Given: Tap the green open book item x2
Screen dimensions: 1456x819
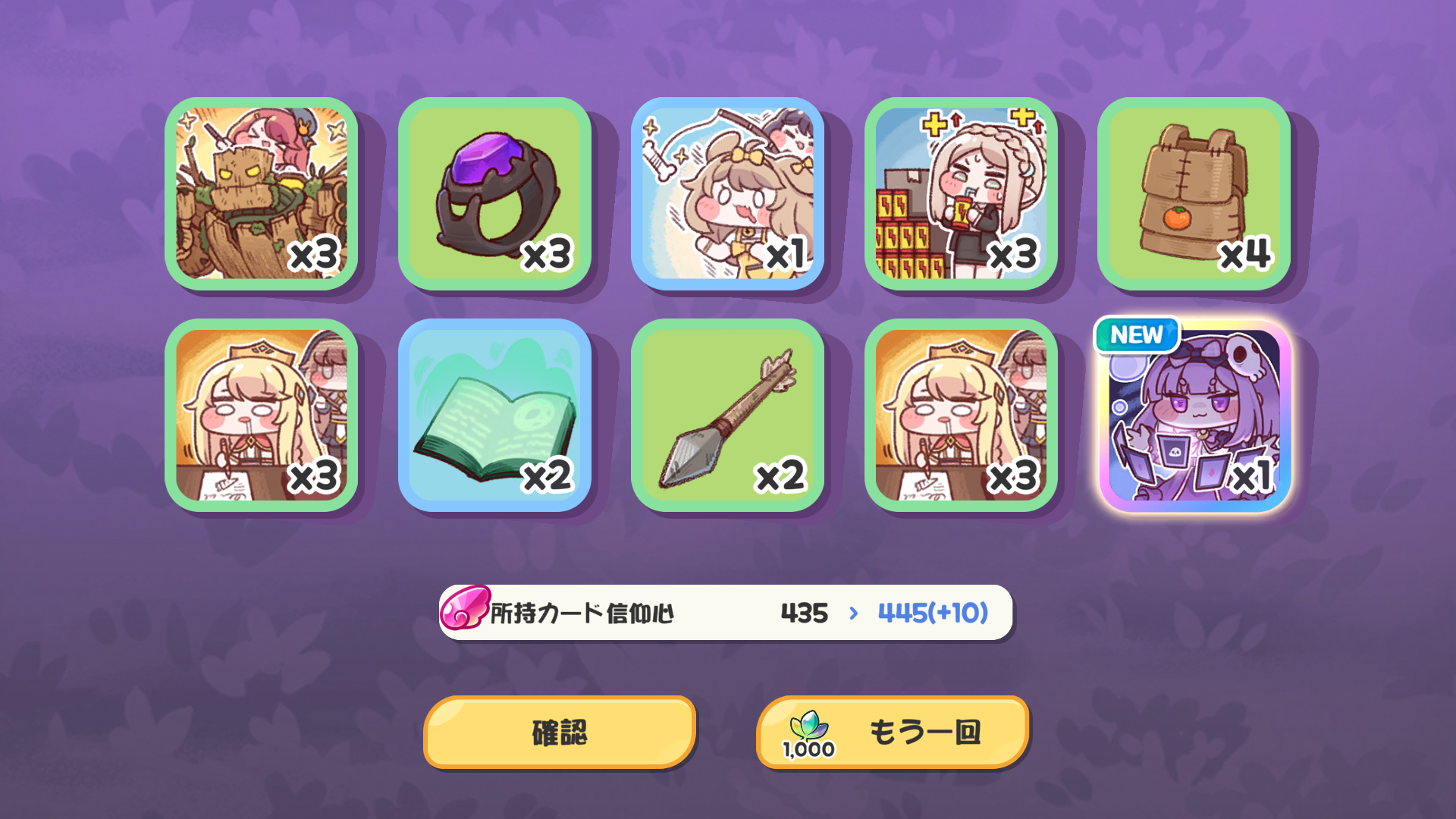Looking at the screenshot, I should (494, 415).
